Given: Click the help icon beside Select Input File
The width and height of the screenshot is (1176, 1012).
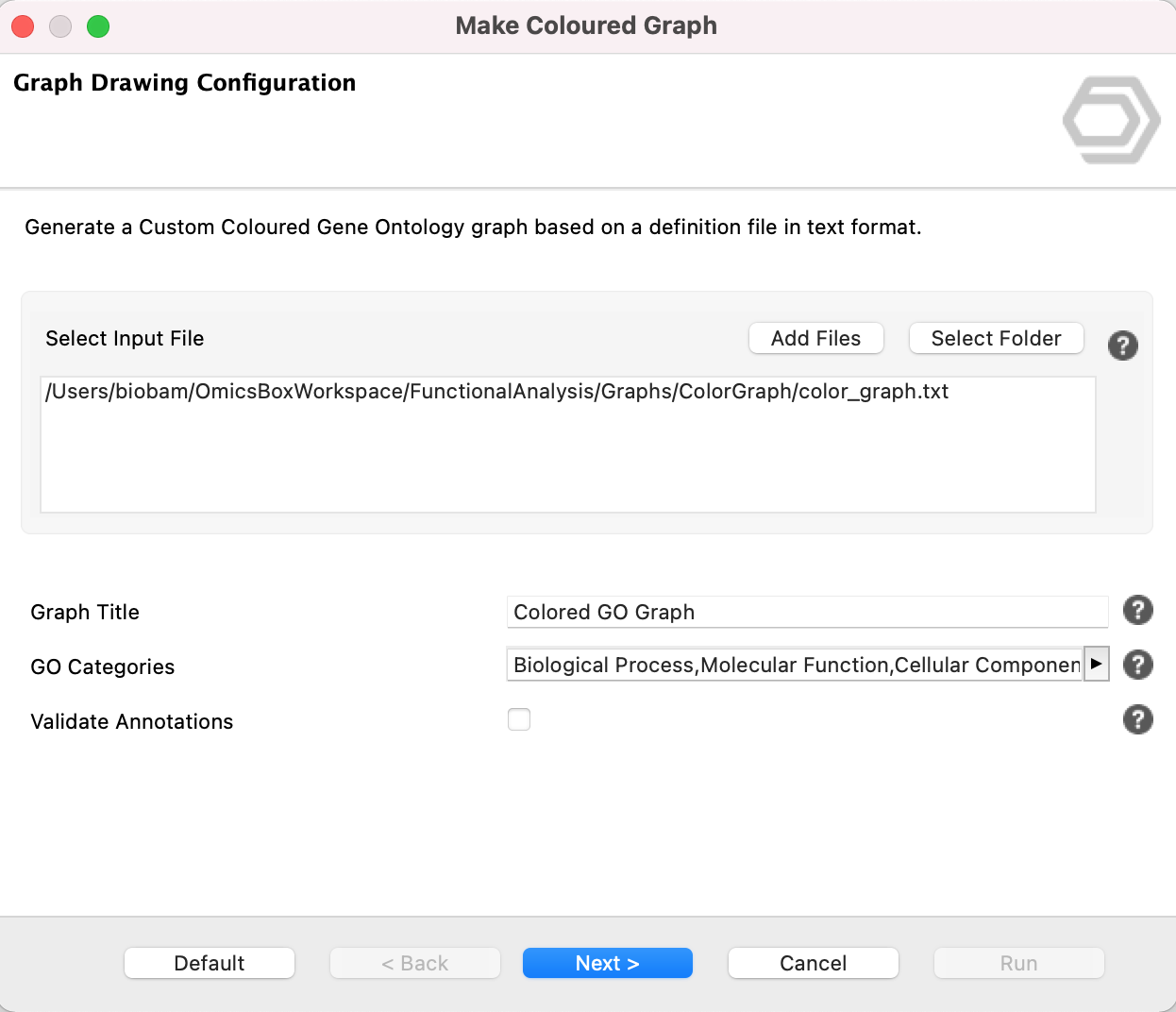Looking at the screenshot, I should tap(1122, 346).
